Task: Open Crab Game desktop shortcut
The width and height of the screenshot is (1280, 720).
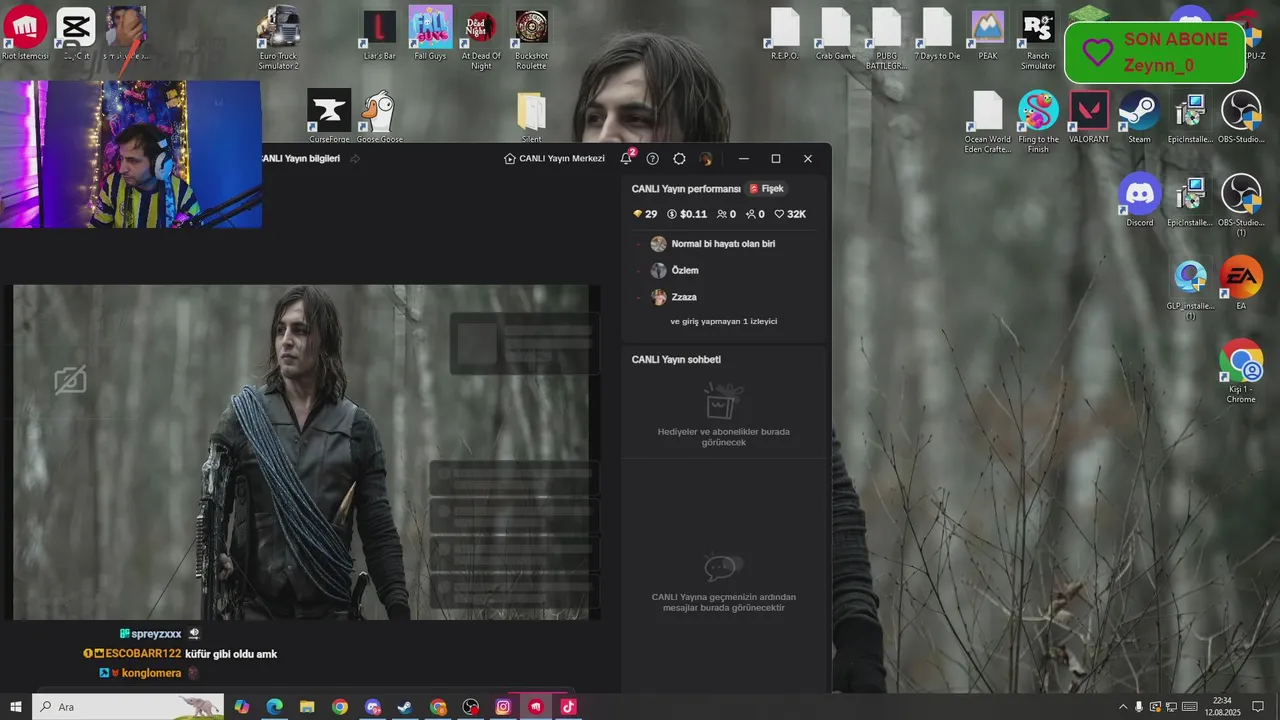Action: pos(836,33)
